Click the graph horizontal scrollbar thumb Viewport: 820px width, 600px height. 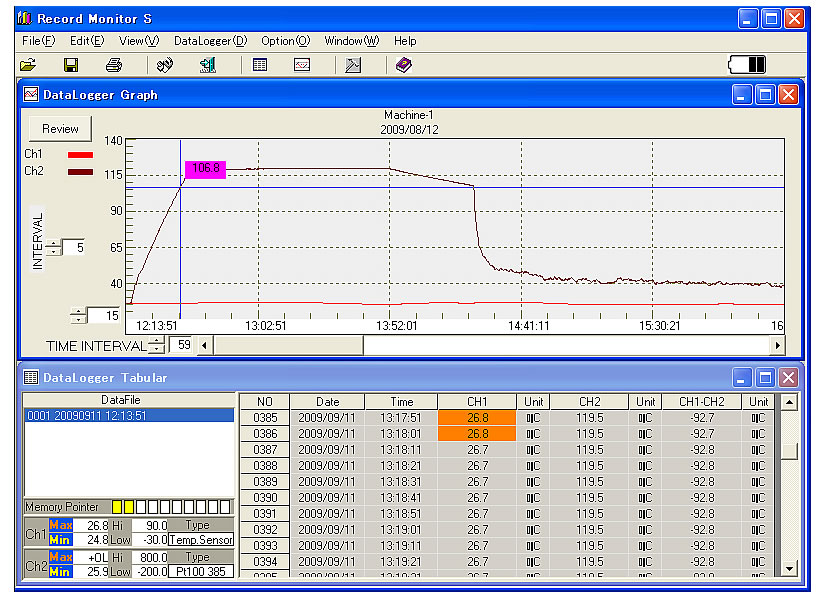click(288, 345)
